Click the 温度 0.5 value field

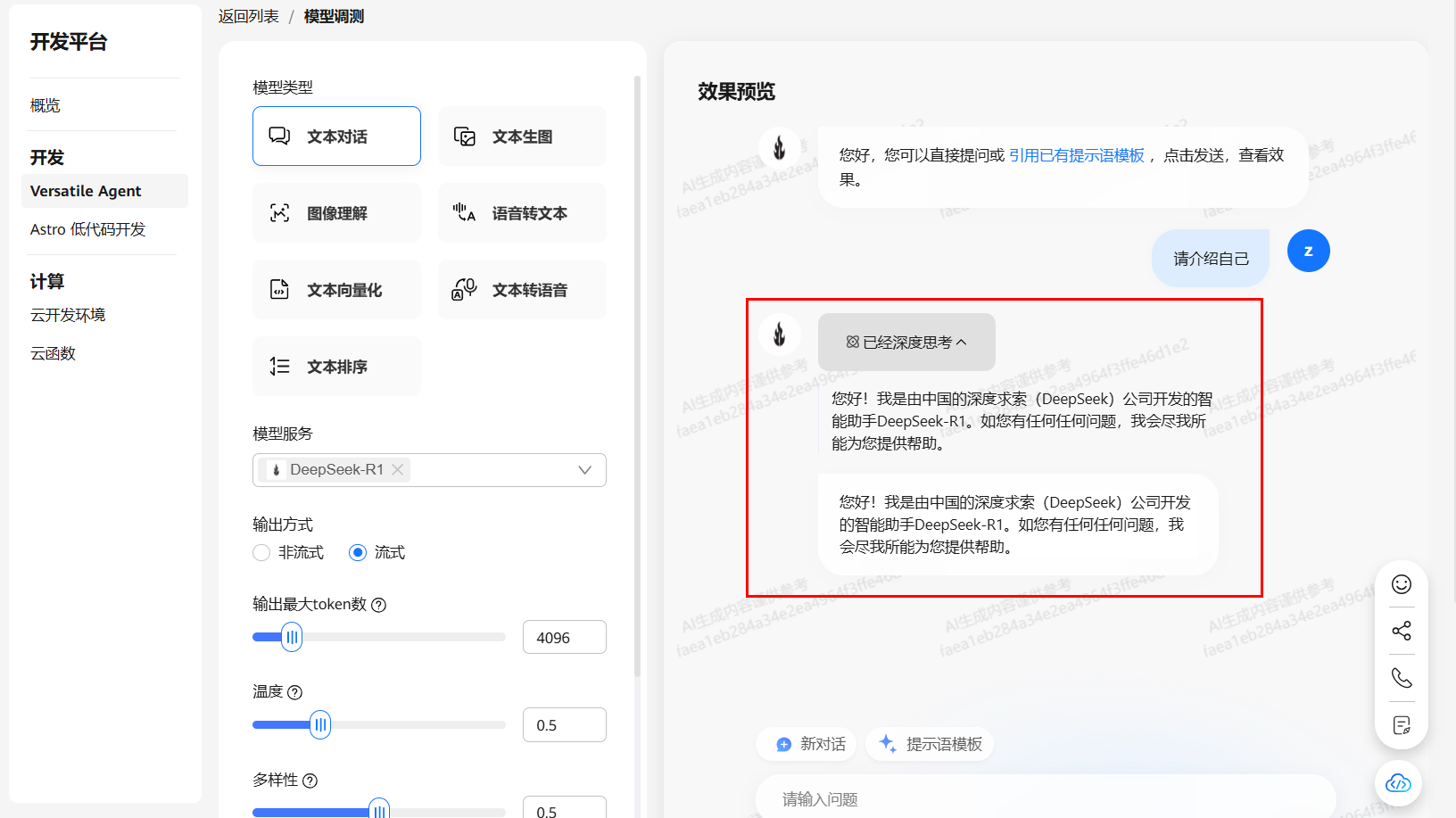tap(564, 724)
